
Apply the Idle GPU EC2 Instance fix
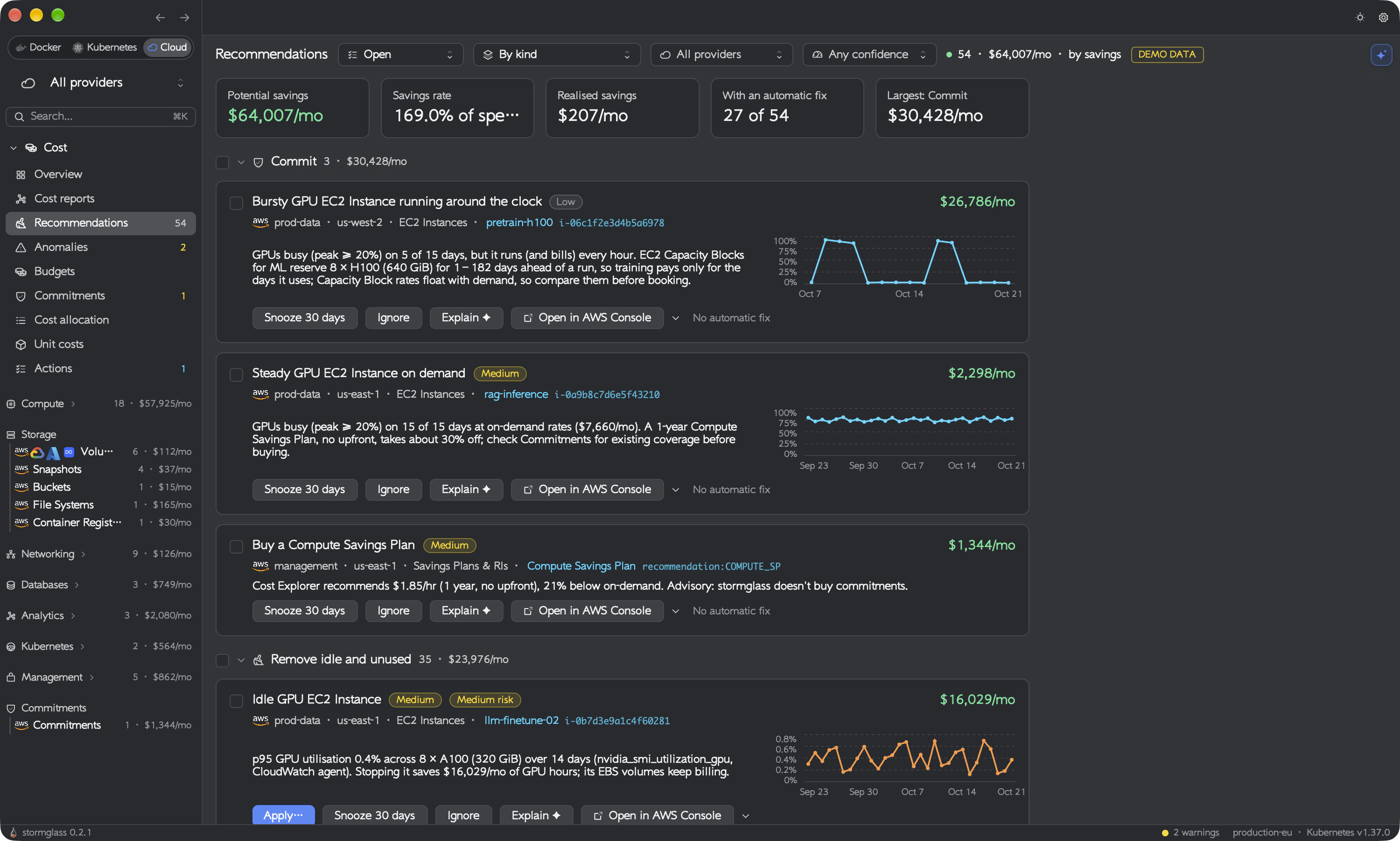(283, 815)
